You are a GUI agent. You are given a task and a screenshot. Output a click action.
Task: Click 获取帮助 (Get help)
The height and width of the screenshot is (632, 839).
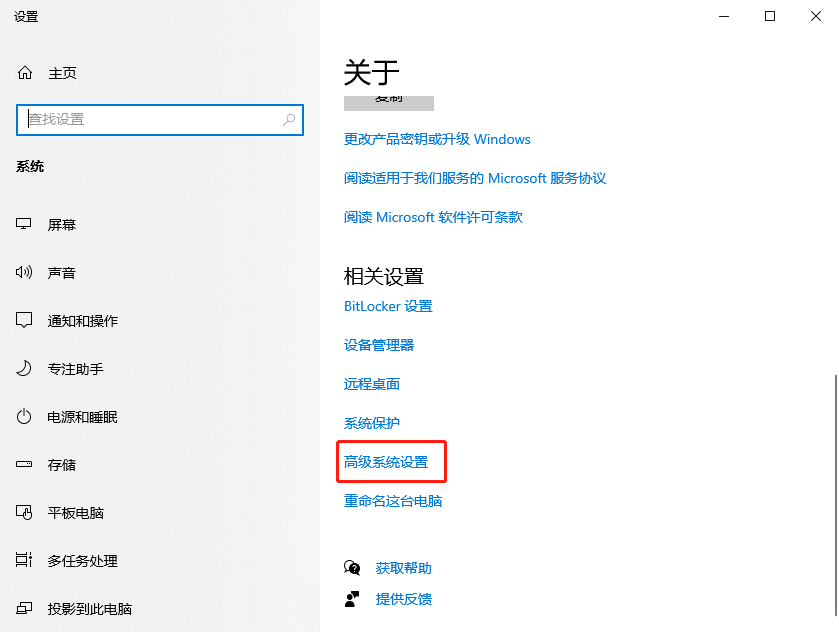point(403,567)
